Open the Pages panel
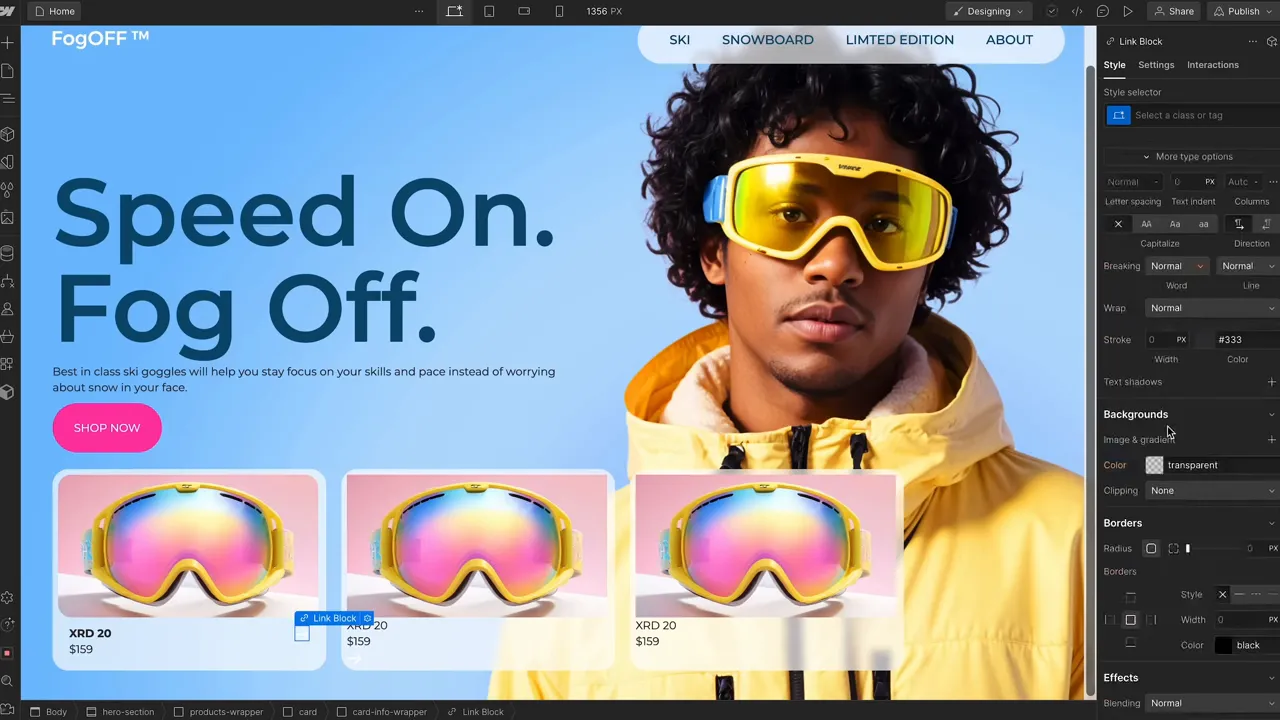The image size is (1280, 720). 8,71
